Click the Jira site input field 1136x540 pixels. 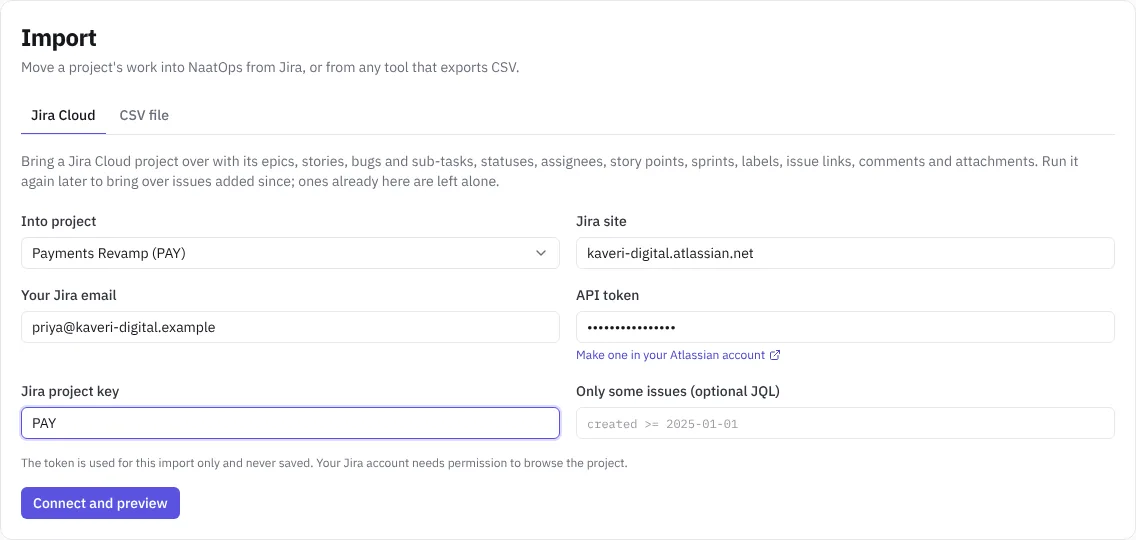coord(845,253)
